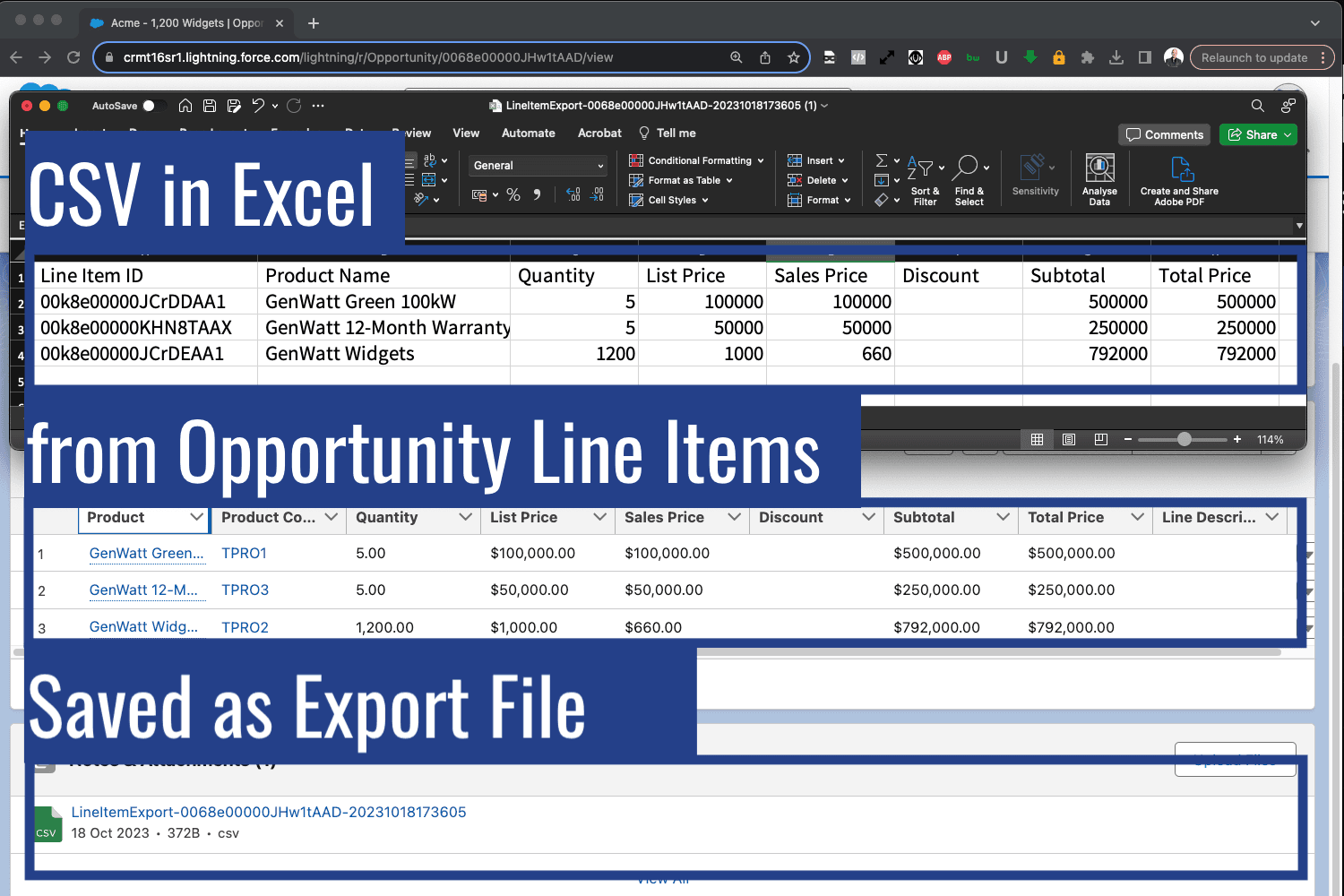Click the Comma Style icon in Excel ribbon

(537, 194)
